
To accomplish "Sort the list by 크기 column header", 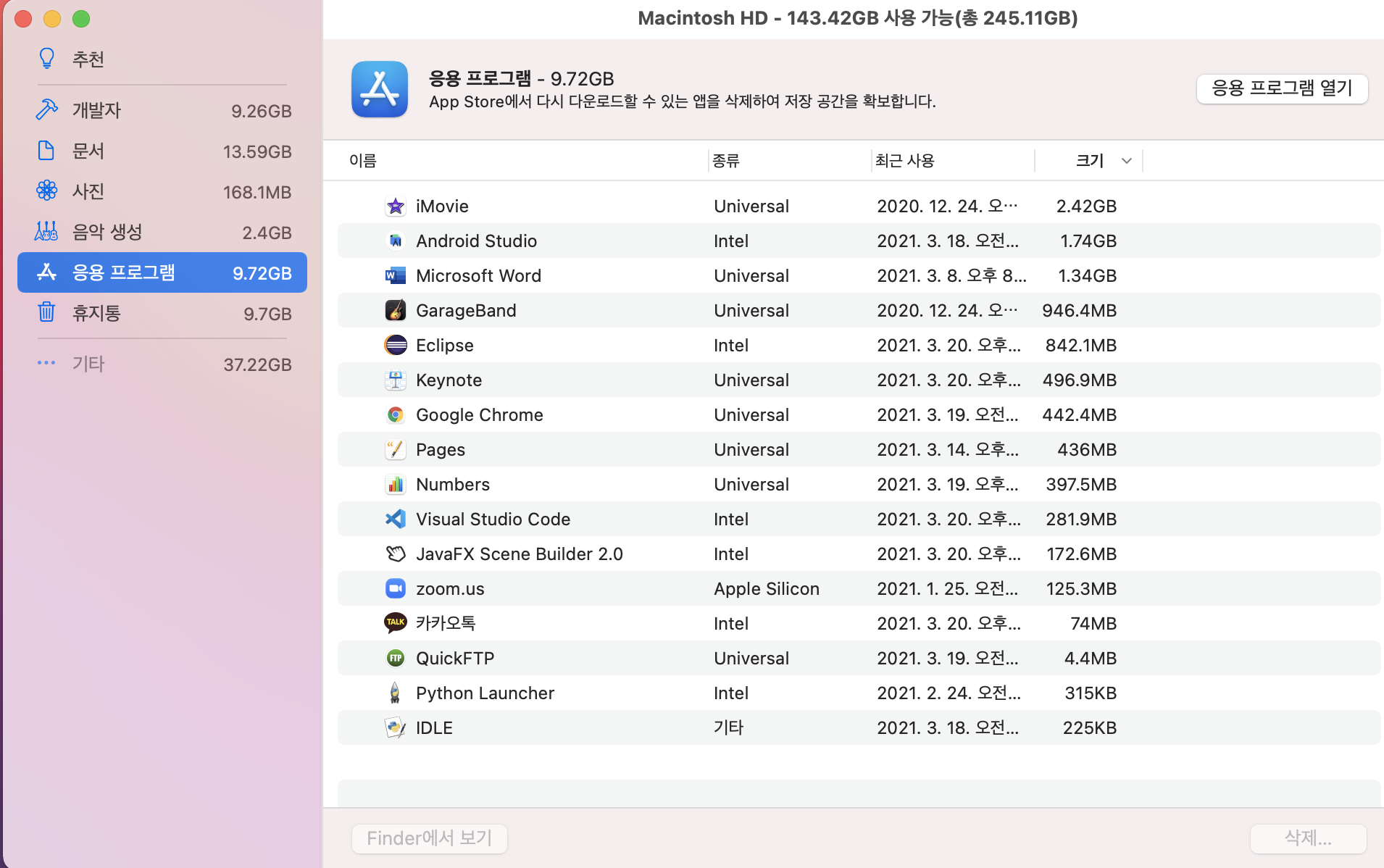I will click(1090, 161).
